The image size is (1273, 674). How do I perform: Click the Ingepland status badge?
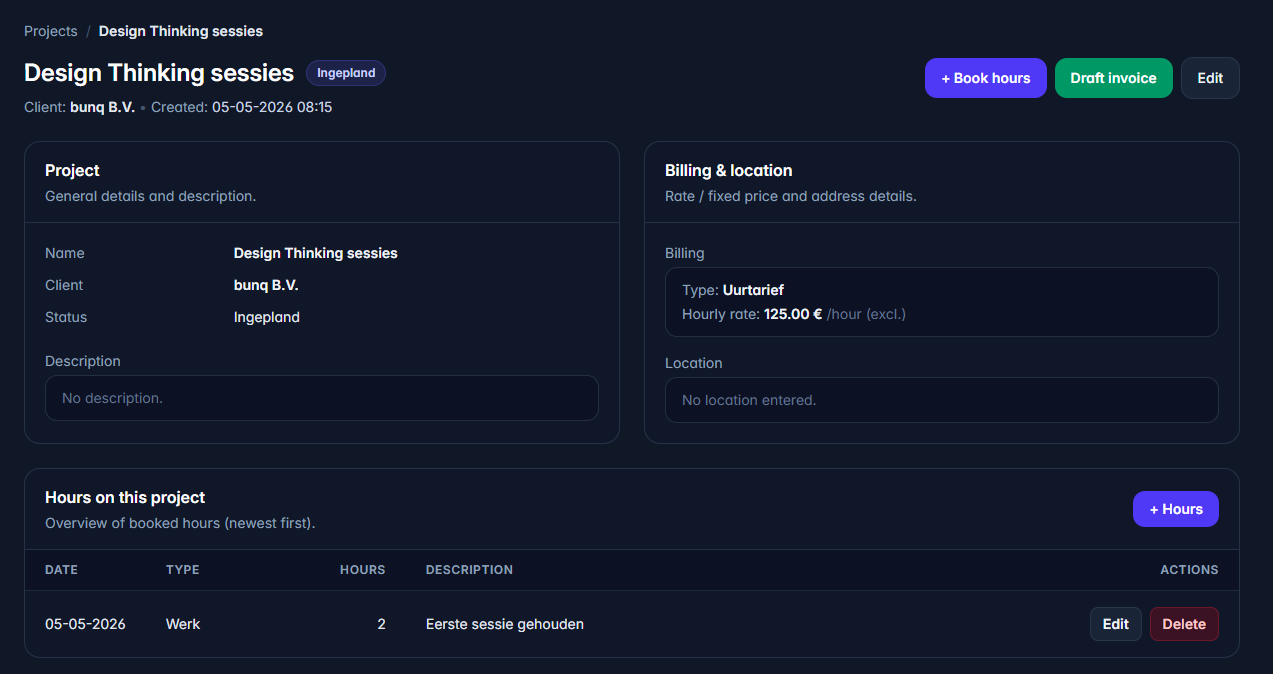(x=346, y=73)
